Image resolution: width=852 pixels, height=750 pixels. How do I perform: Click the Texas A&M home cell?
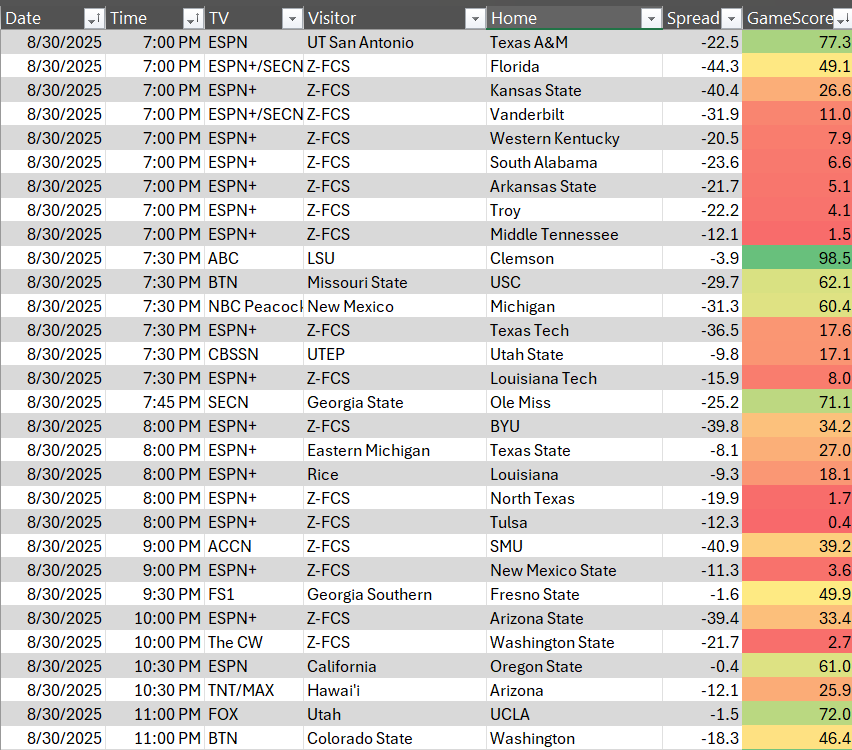(574, 42)
